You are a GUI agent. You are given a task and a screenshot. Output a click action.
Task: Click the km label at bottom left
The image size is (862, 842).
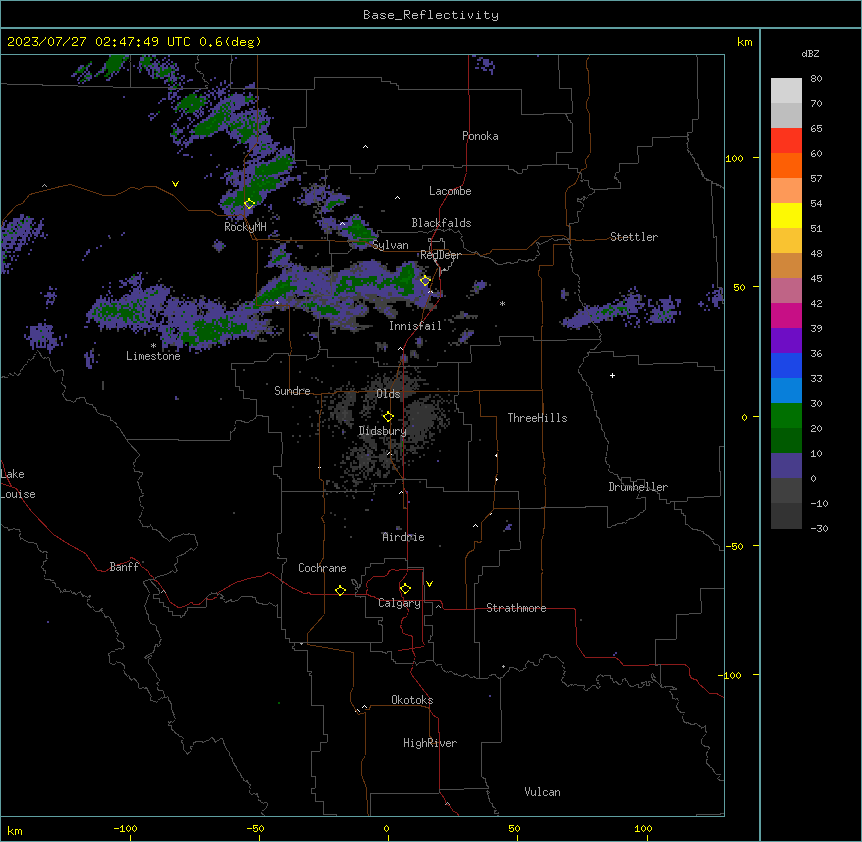pos(15,830)
